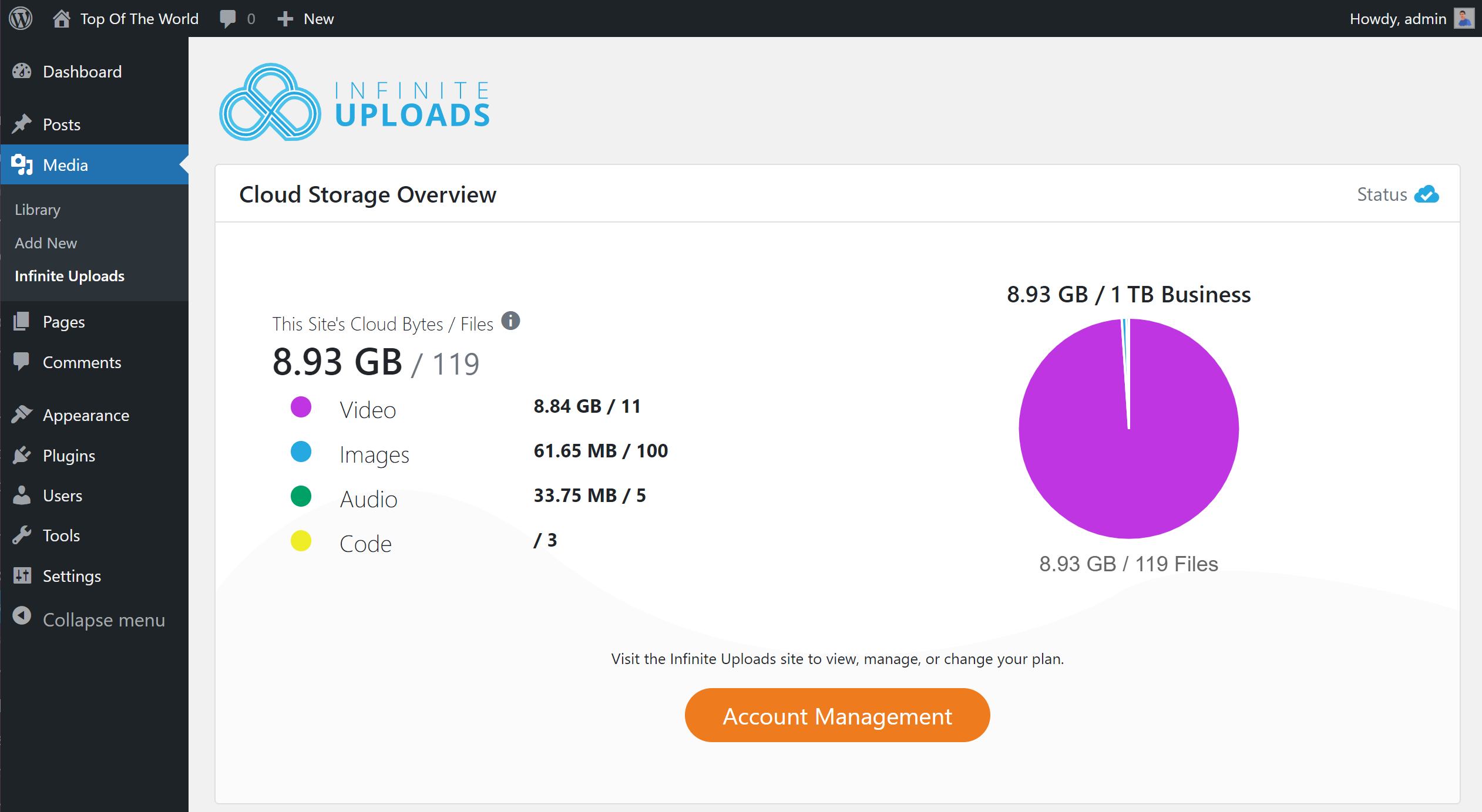Open the Users menu
Viewport: 1482px width, 812px height.
(94, 496)
